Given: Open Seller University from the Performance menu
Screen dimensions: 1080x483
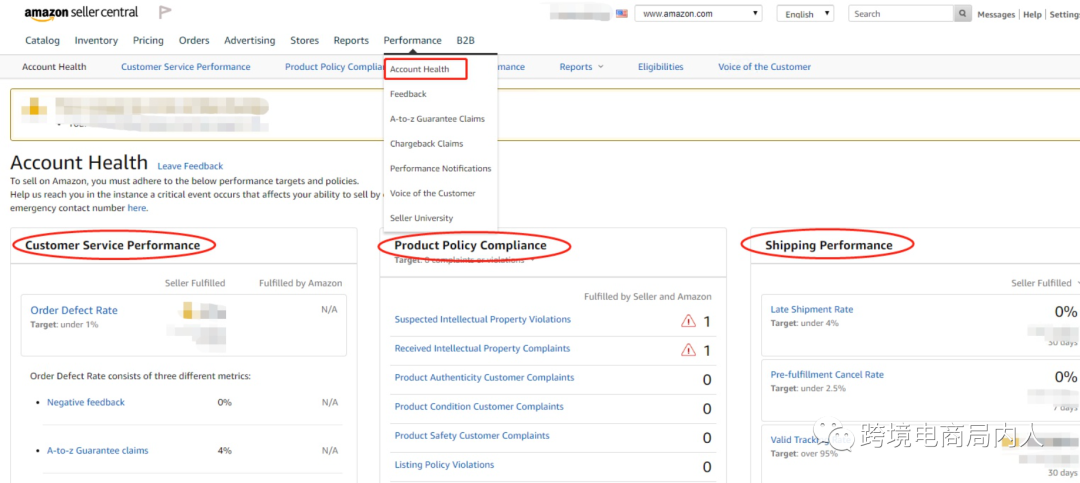Looking at the screenshot, I should [x=421, y=218].
